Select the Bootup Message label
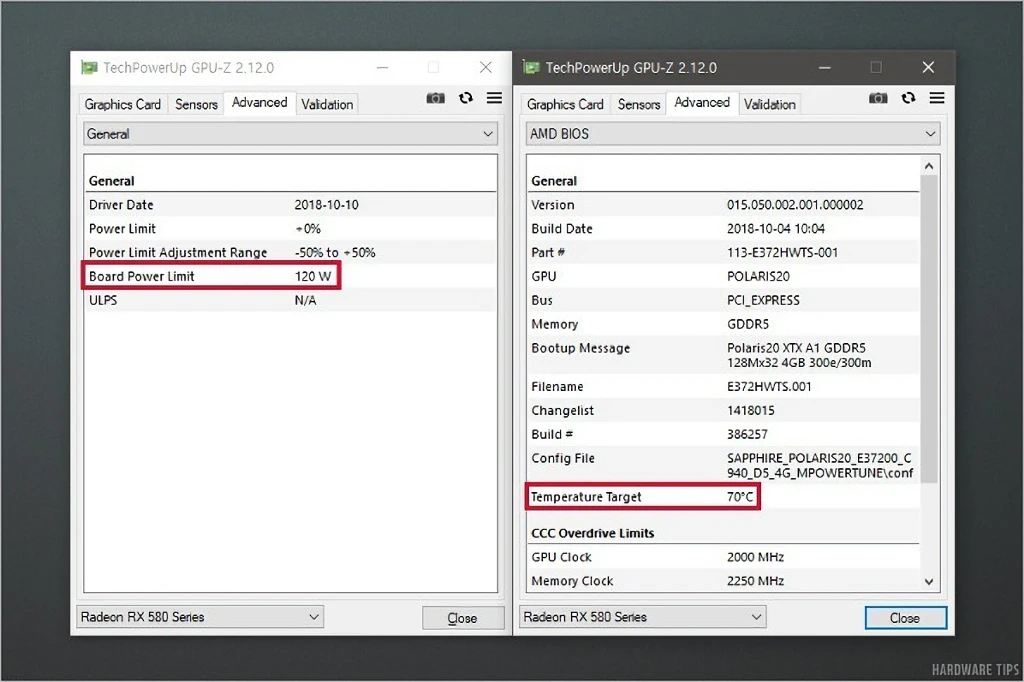Screen dimensions: 1024x682 point(581,348)
